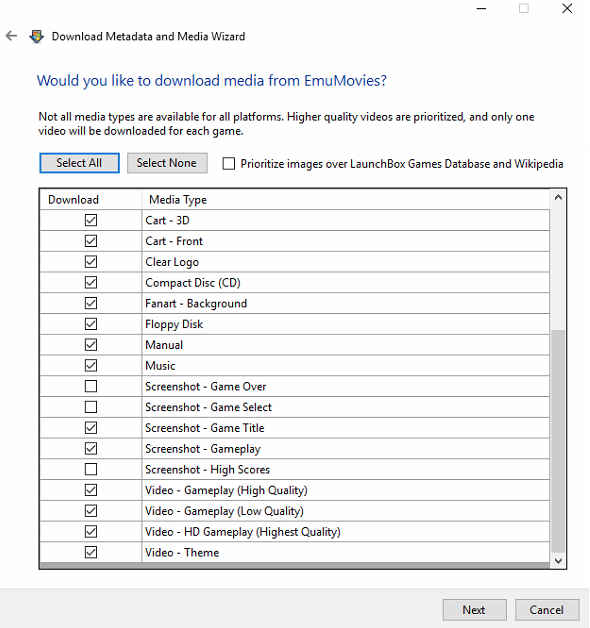
Task: Select the 'Floppy Disk' row text
Action: pyautogui.click(x=174, y=324)
